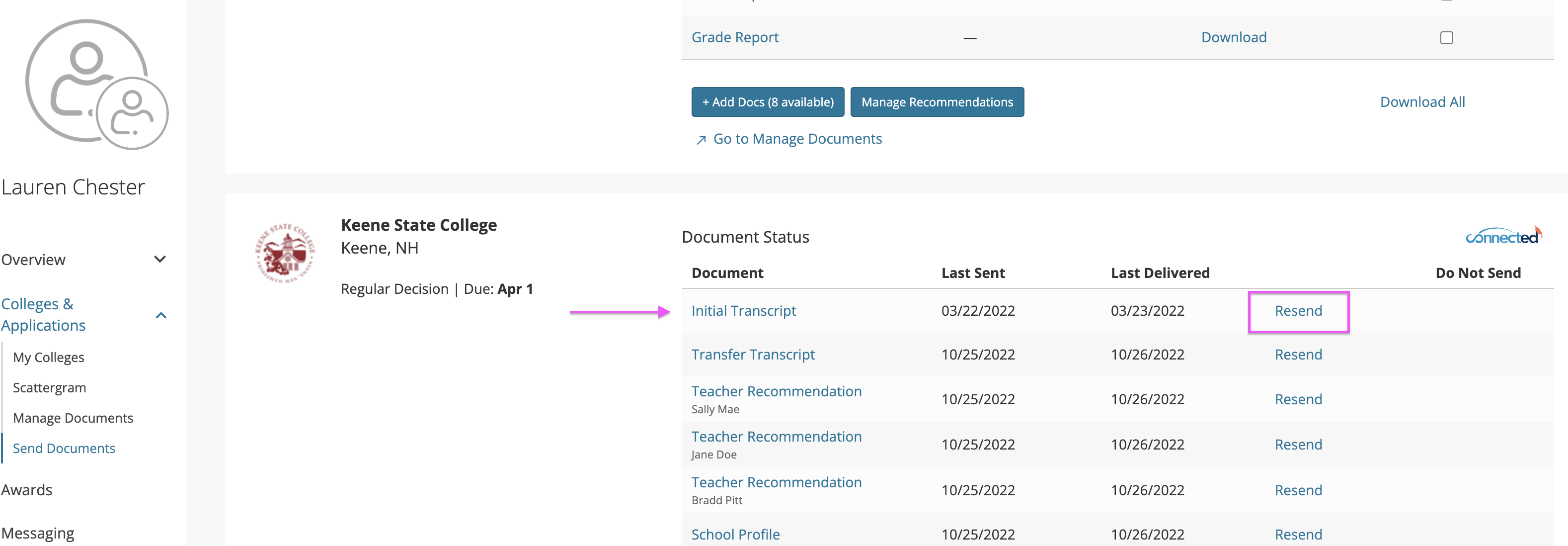The image size is (1568, 546).
Task: Click the Last Sent column header
Action: (973, 273)
